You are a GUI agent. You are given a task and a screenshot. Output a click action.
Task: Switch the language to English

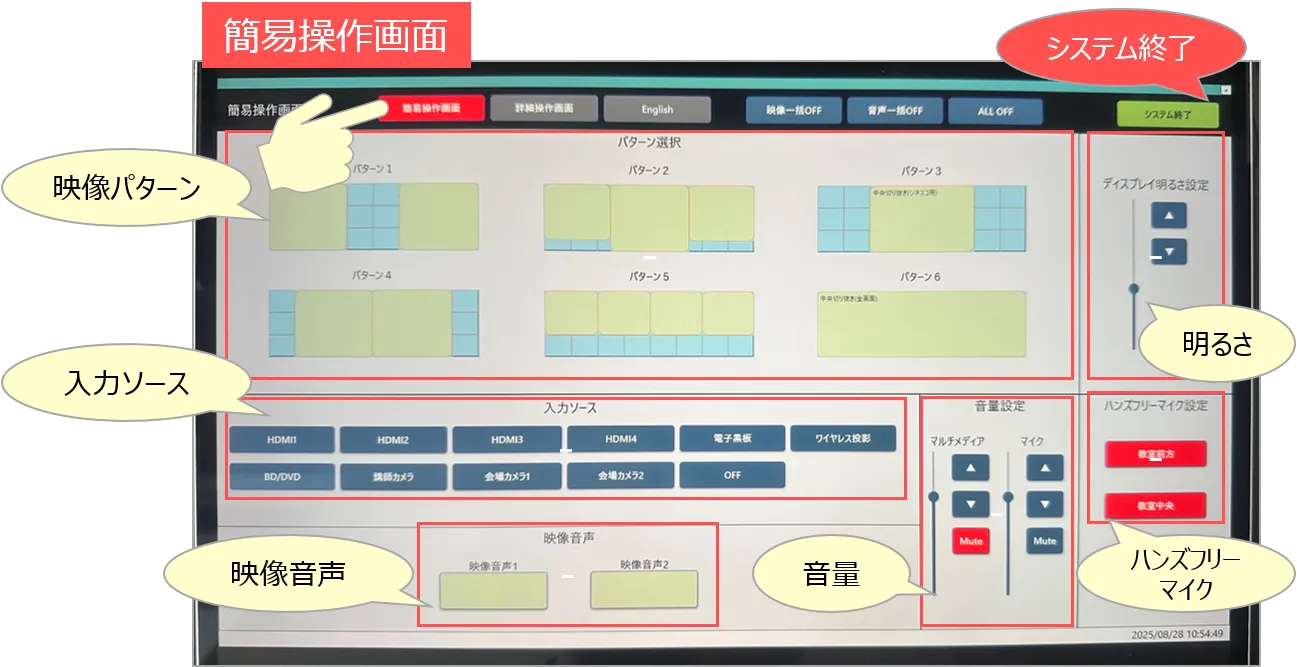tap(657, 110)
